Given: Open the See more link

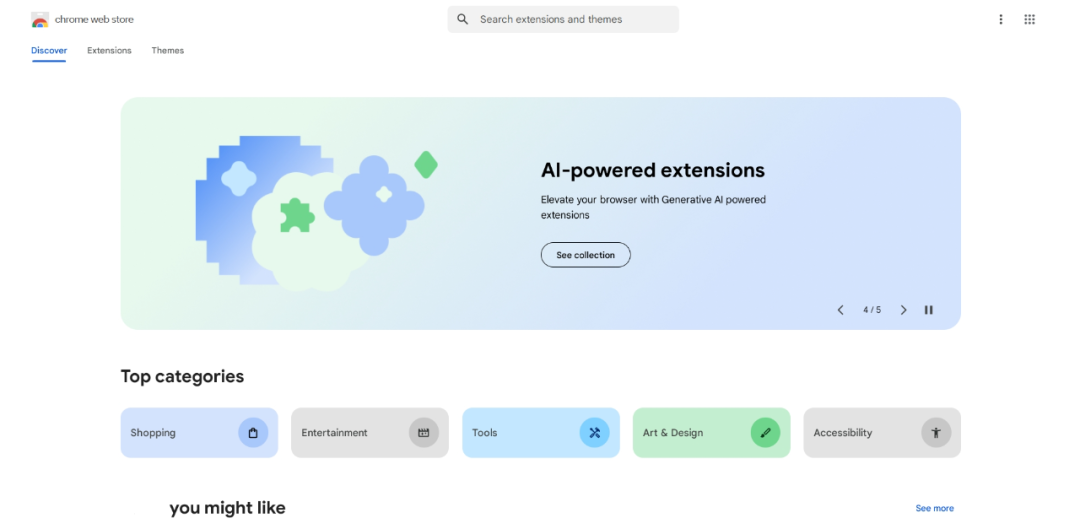Looking at the screenshot, I should (935, 508).
